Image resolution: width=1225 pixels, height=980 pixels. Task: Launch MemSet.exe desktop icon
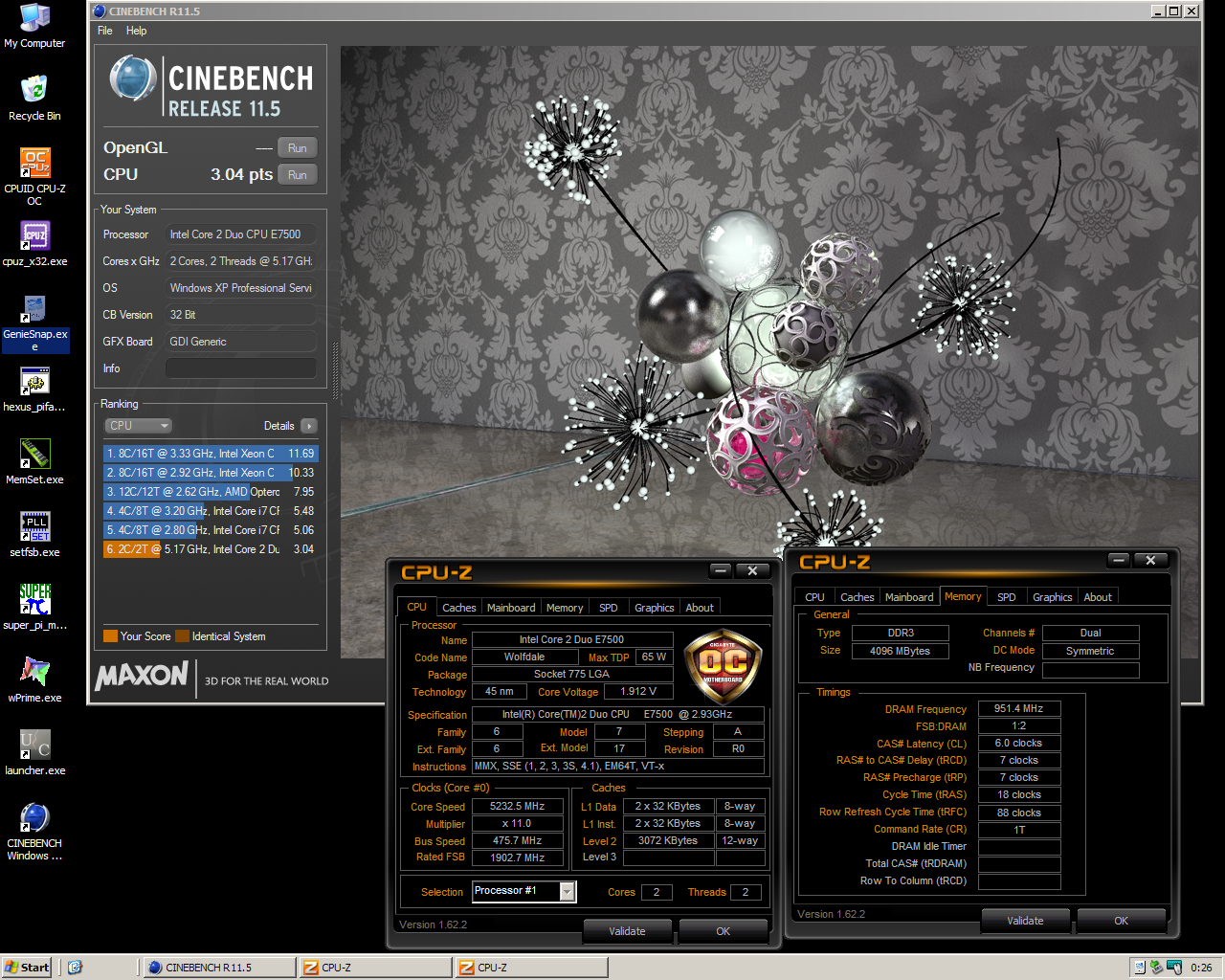pyautogui.click(x=34, y=462)
